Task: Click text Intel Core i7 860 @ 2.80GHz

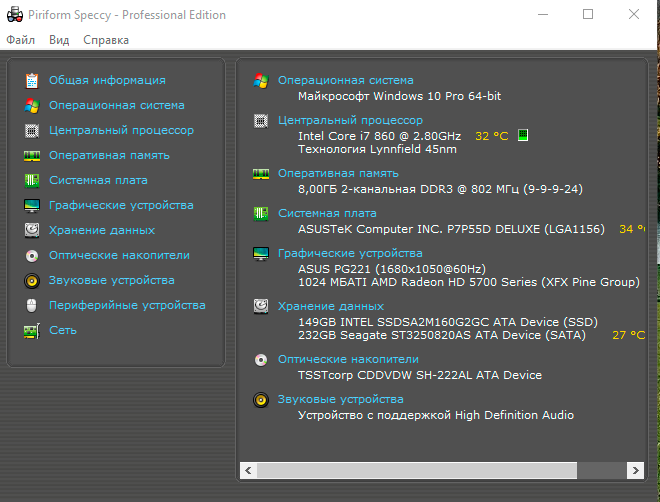Action: 379,136
